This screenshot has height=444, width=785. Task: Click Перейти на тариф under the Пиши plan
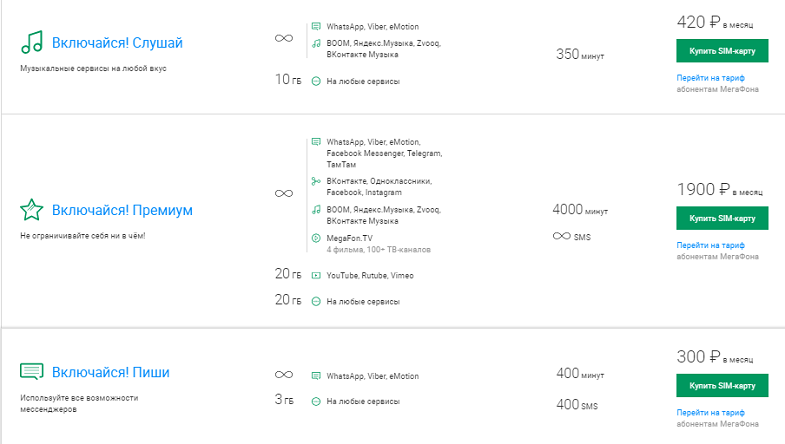710,412
